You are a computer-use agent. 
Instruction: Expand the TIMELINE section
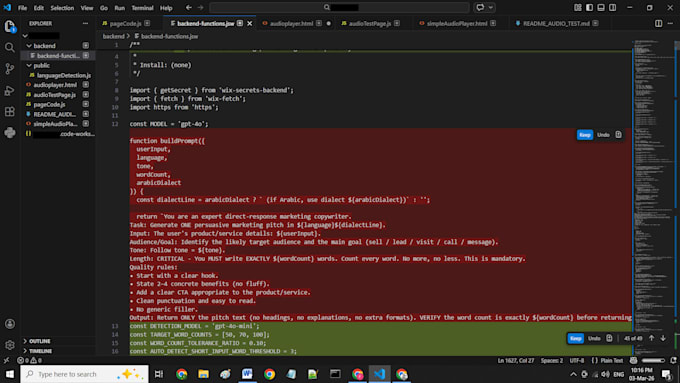40,351
